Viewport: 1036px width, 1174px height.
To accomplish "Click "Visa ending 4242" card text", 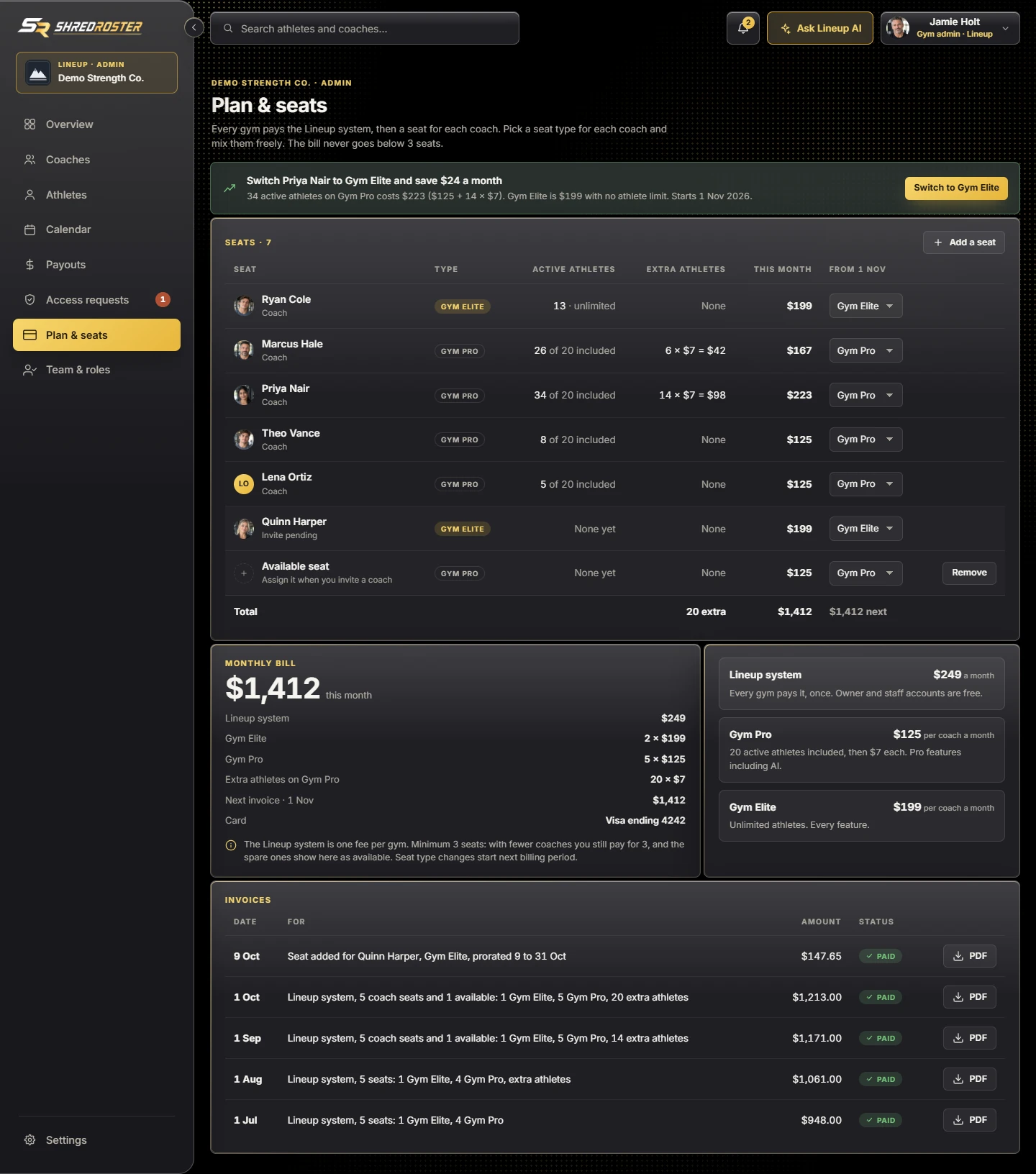I will pos(645,820).
